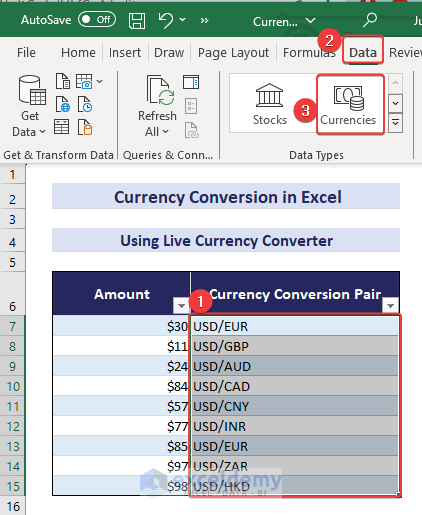Open the Amount column filter dropdown
Viewport: 422px width, 515px height.
coord(181,305)
